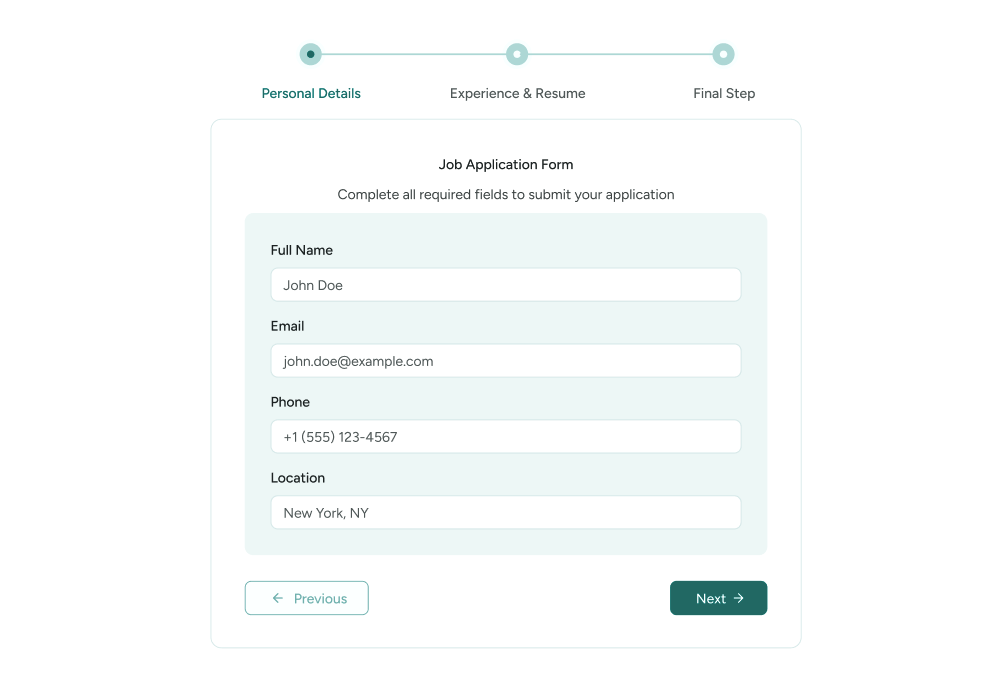Open the Personal Details step label
The height and width of the screenshot is (683, 1000).
[x=311, y=93]
